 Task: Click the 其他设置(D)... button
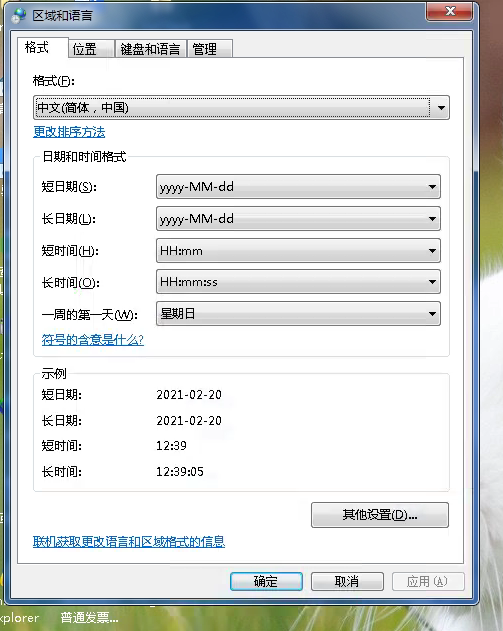click(x=379, y=515)
